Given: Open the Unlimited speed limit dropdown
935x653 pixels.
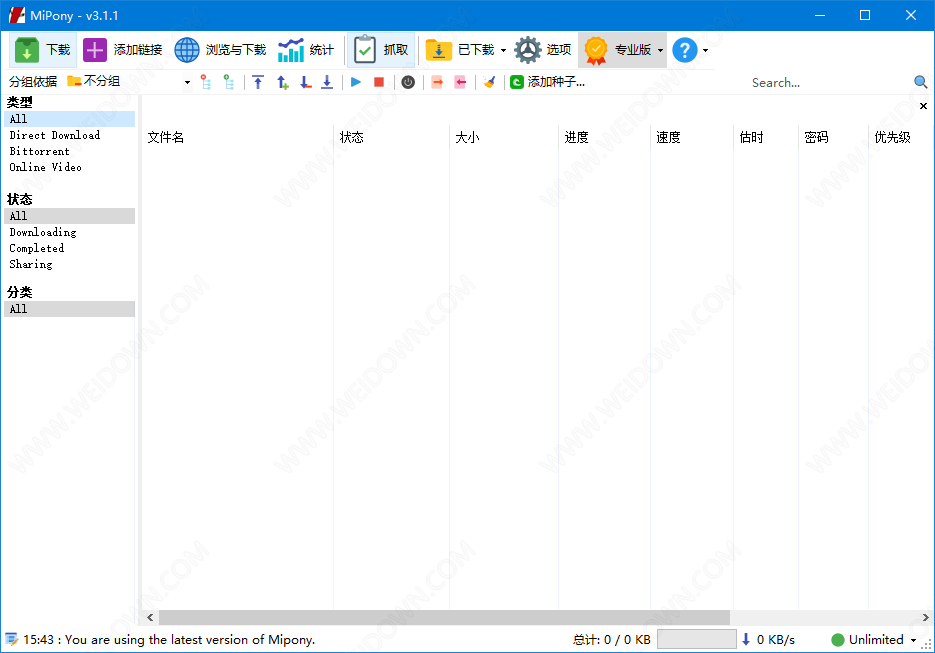Looking at the screenshot, I should (914, 640).
